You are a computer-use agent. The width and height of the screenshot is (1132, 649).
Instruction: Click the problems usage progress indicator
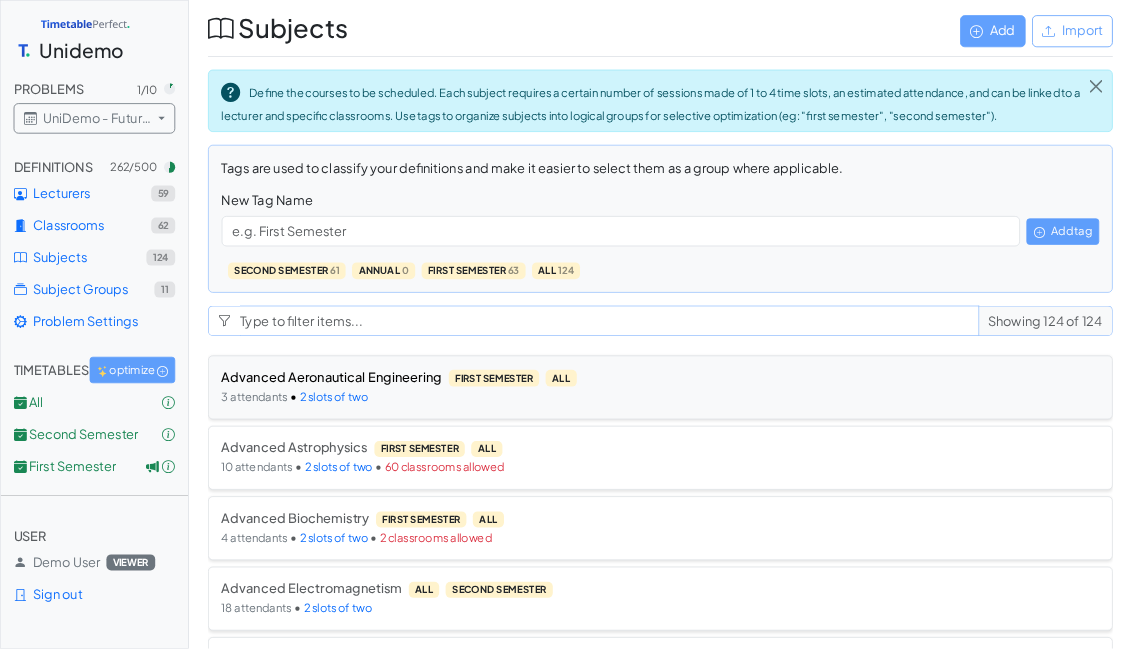coord(170,88)
